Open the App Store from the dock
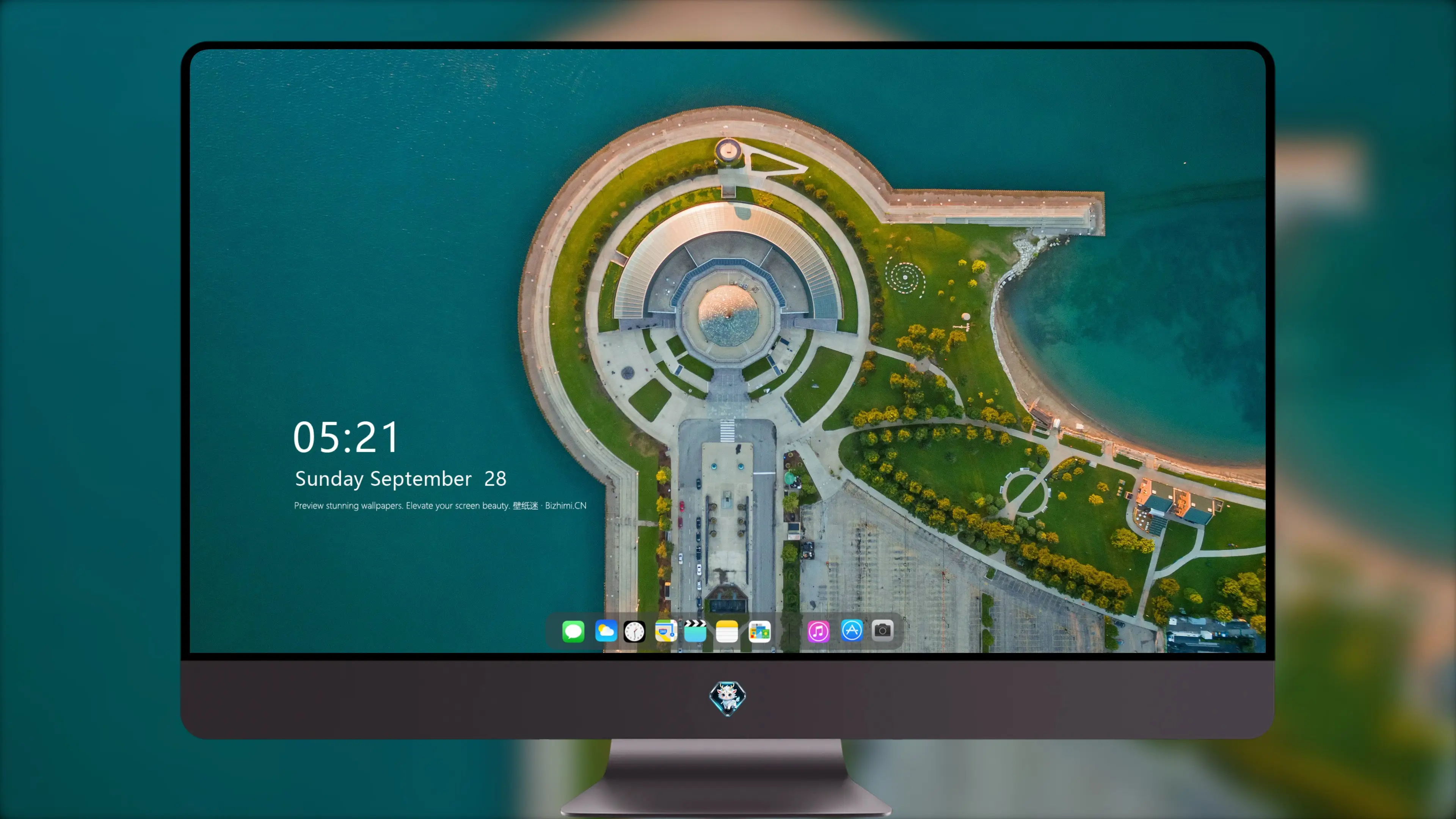The image size is (1456, 819). (852, 631)
